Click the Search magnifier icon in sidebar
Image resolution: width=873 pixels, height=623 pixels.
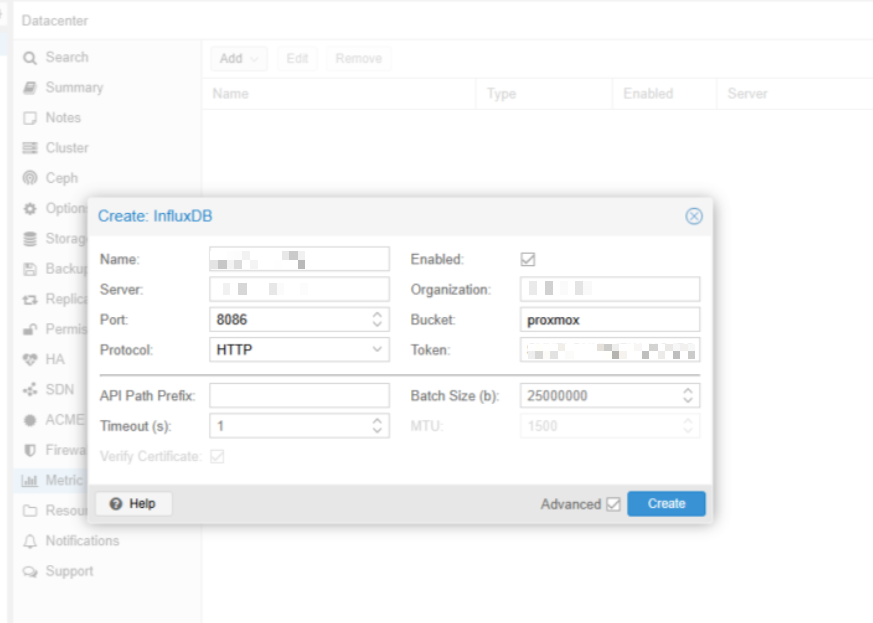30,58
